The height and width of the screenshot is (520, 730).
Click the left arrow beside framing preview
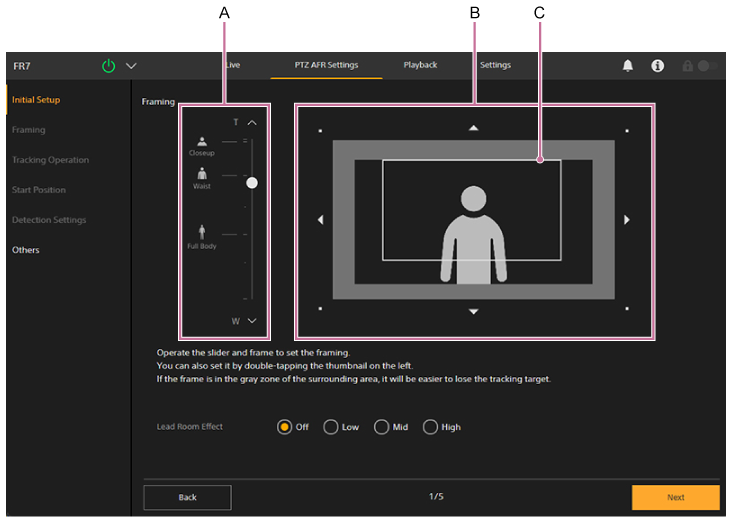point(321,220)
